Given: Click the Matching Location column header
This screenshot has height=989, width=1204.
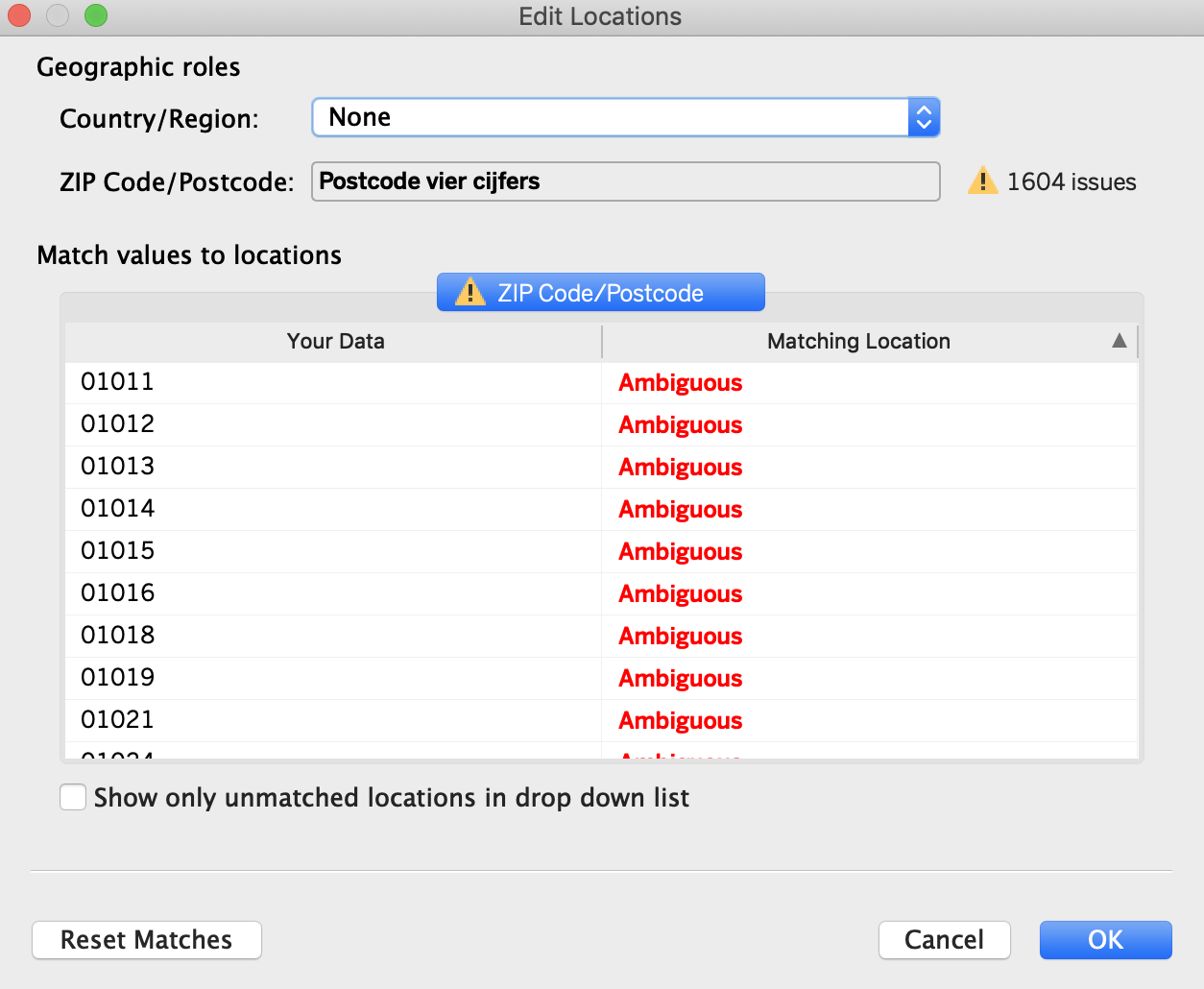Looking at the screenshot, I should (857, 342).
